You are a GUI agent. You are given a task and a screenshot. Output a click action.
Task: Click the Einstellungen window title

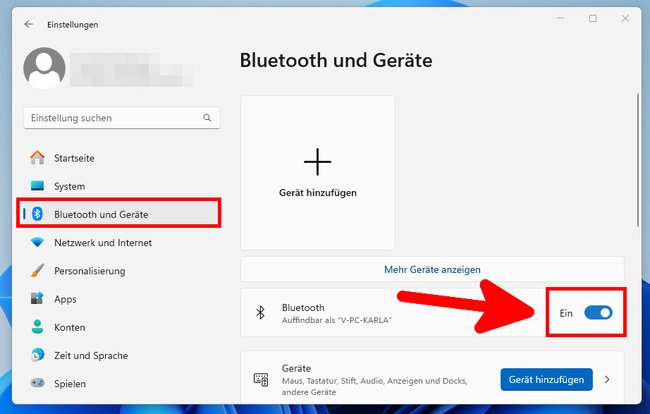pyautogui.click(x=73, y=24)
